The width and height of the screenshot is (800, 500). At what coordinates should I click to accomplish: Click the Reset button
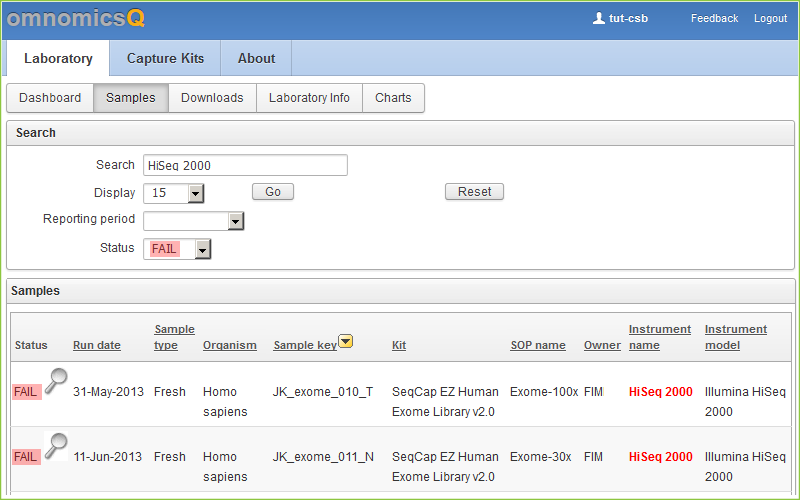coord(474,192)
